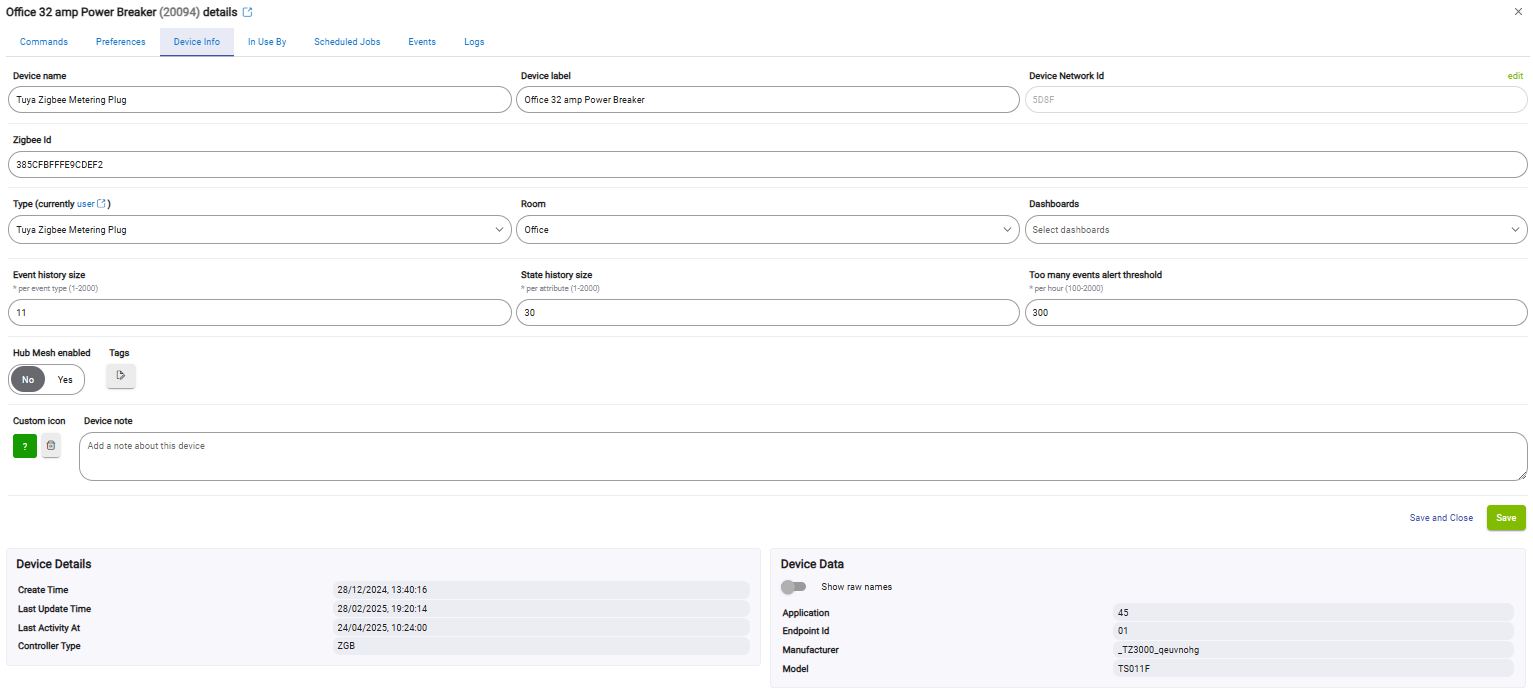
Task: Open the Events tab
Action: [422, 42]
